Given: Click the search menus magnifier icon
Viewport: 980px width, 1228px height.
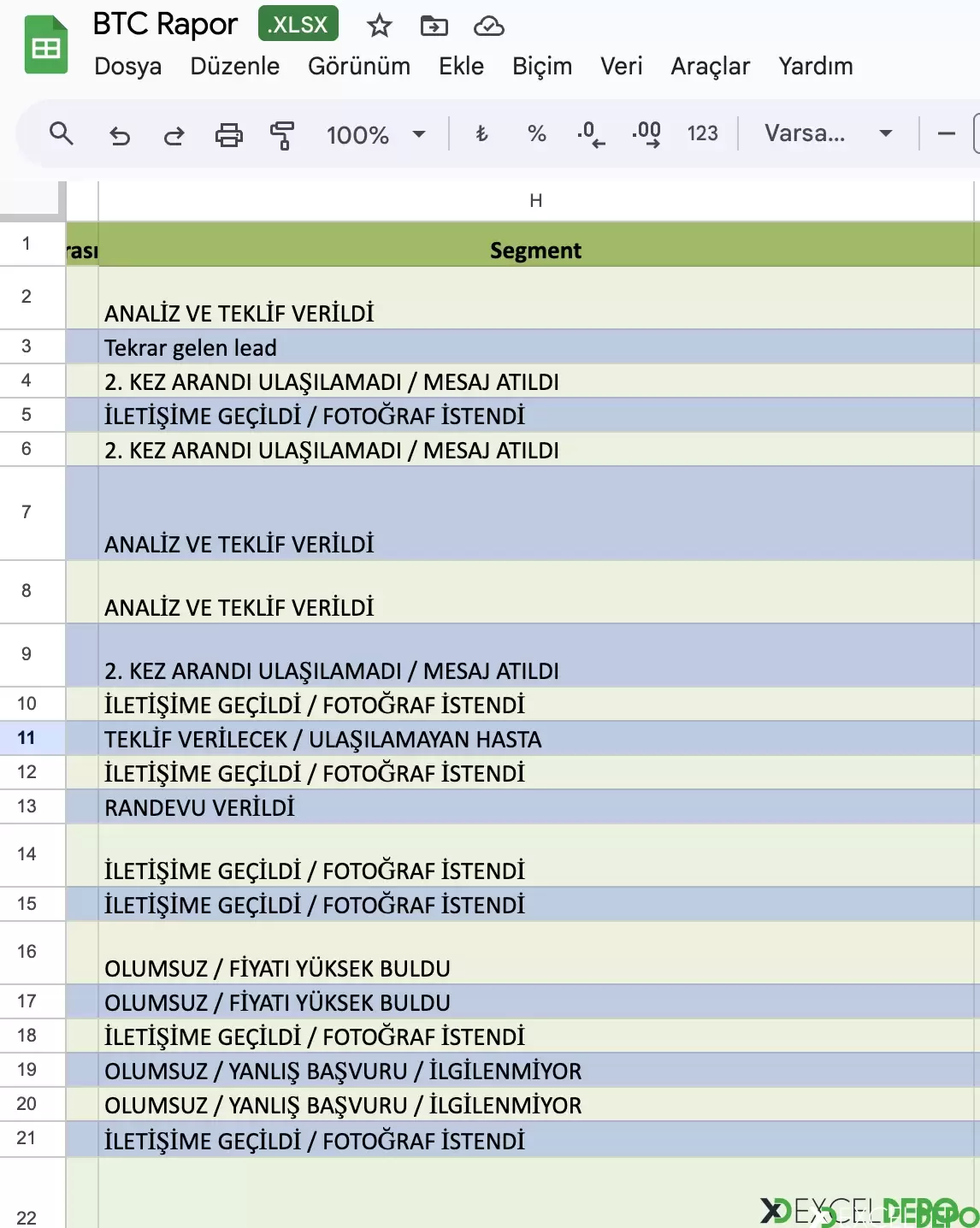Looking at the screenshot, I should point(61,133).
